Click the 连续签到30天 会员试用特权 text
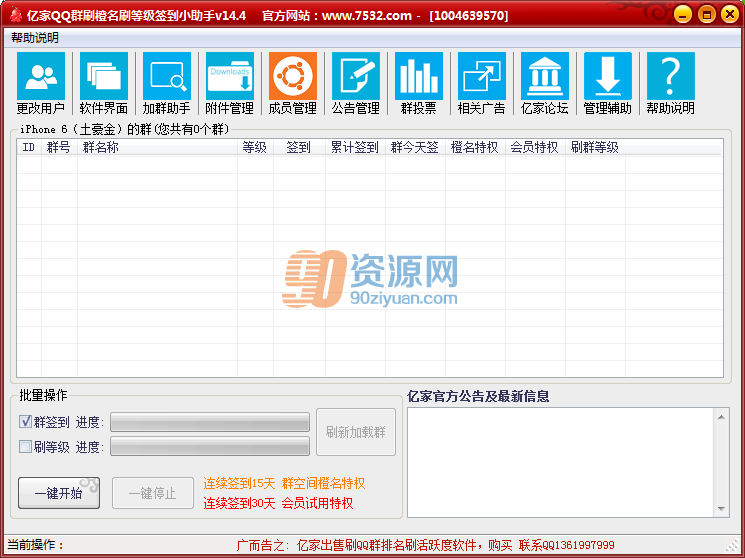The image size is (745, 558). [278, 503]
